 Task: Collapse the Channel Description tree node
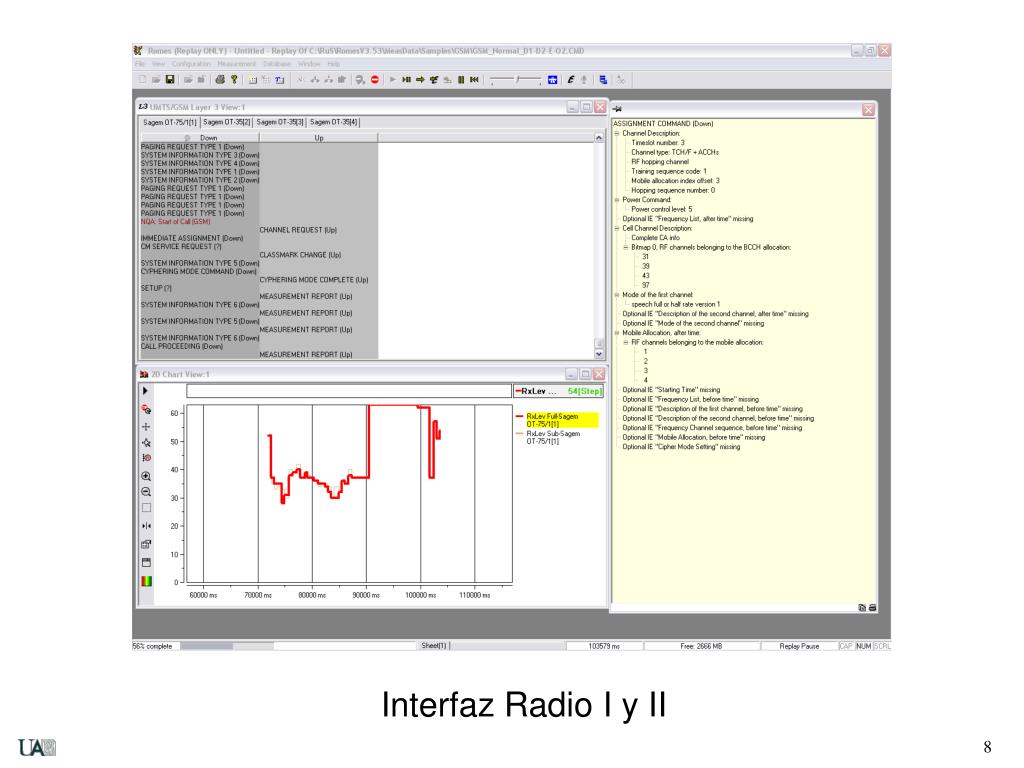pyautogui.click(x=617, y=133)
